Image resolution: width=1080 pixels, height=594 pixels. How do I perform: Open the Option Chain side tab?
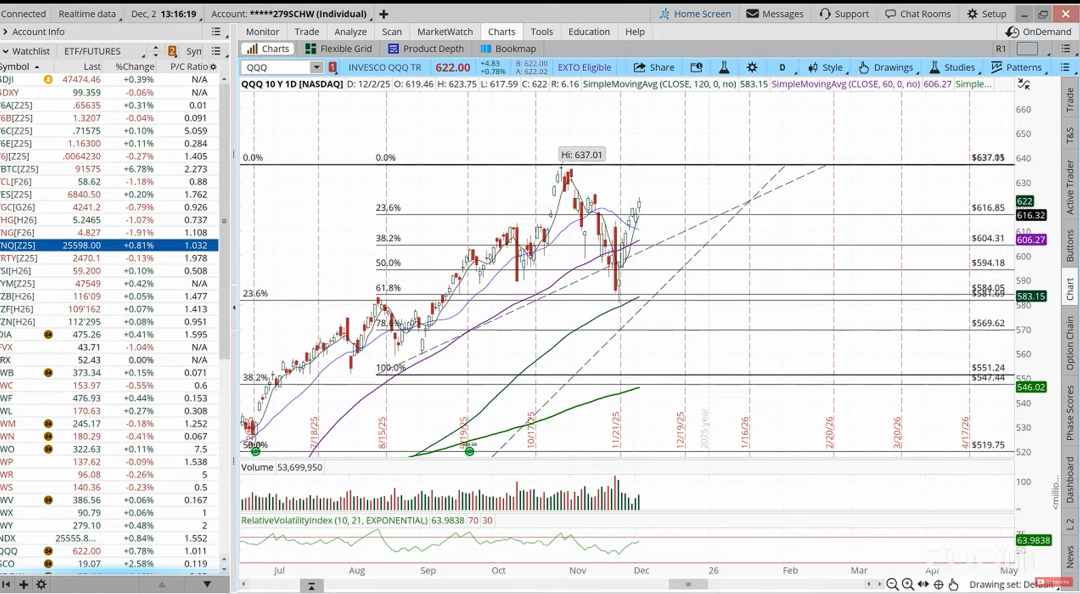coord(1070,344)
